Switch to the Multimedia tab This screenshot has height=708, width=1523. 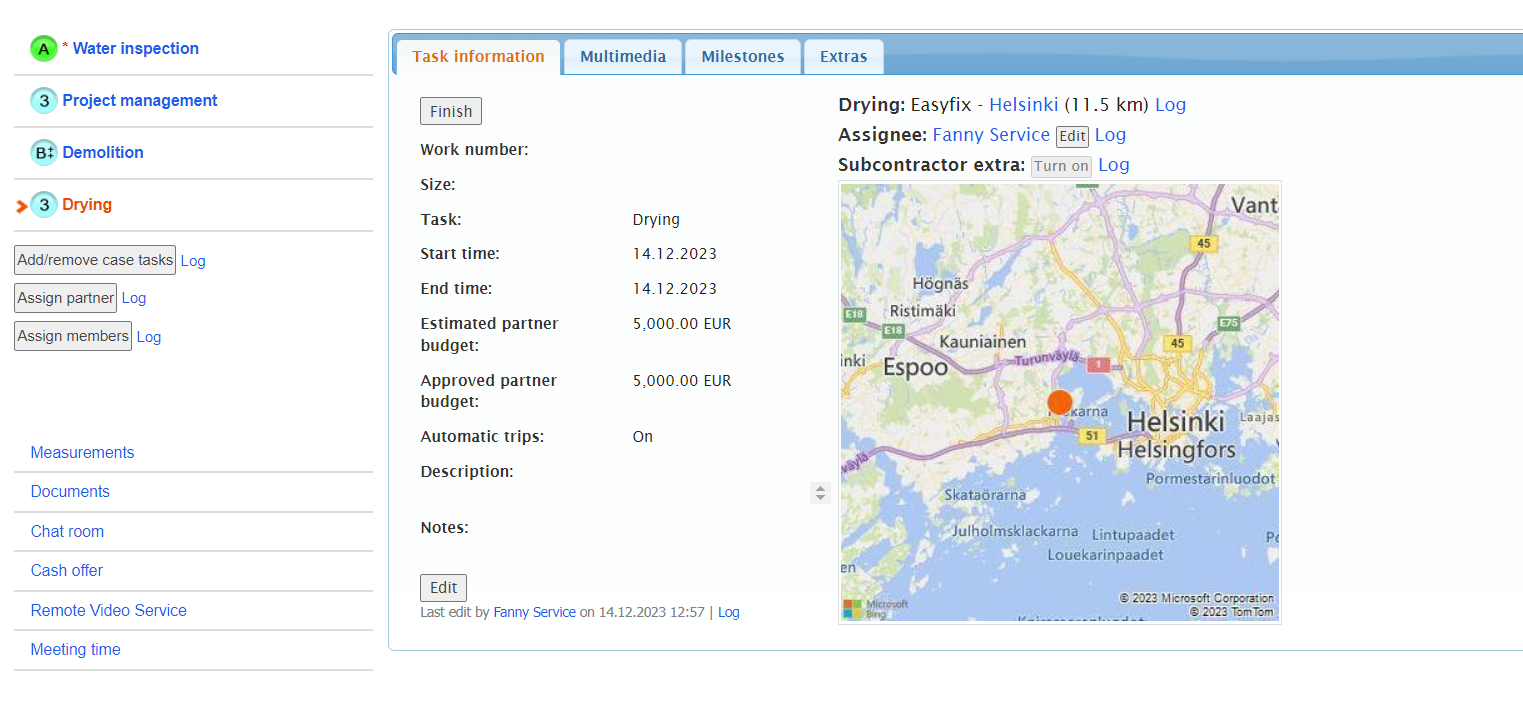click(x=622, y=57)
